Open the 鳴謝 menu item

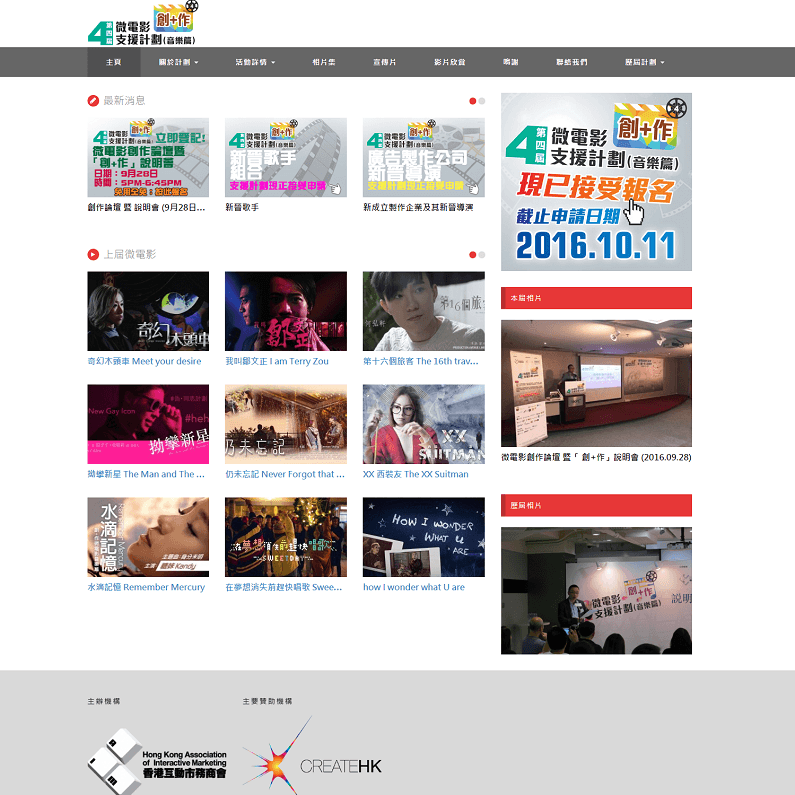pyautogui.click(x=511, y=62)
